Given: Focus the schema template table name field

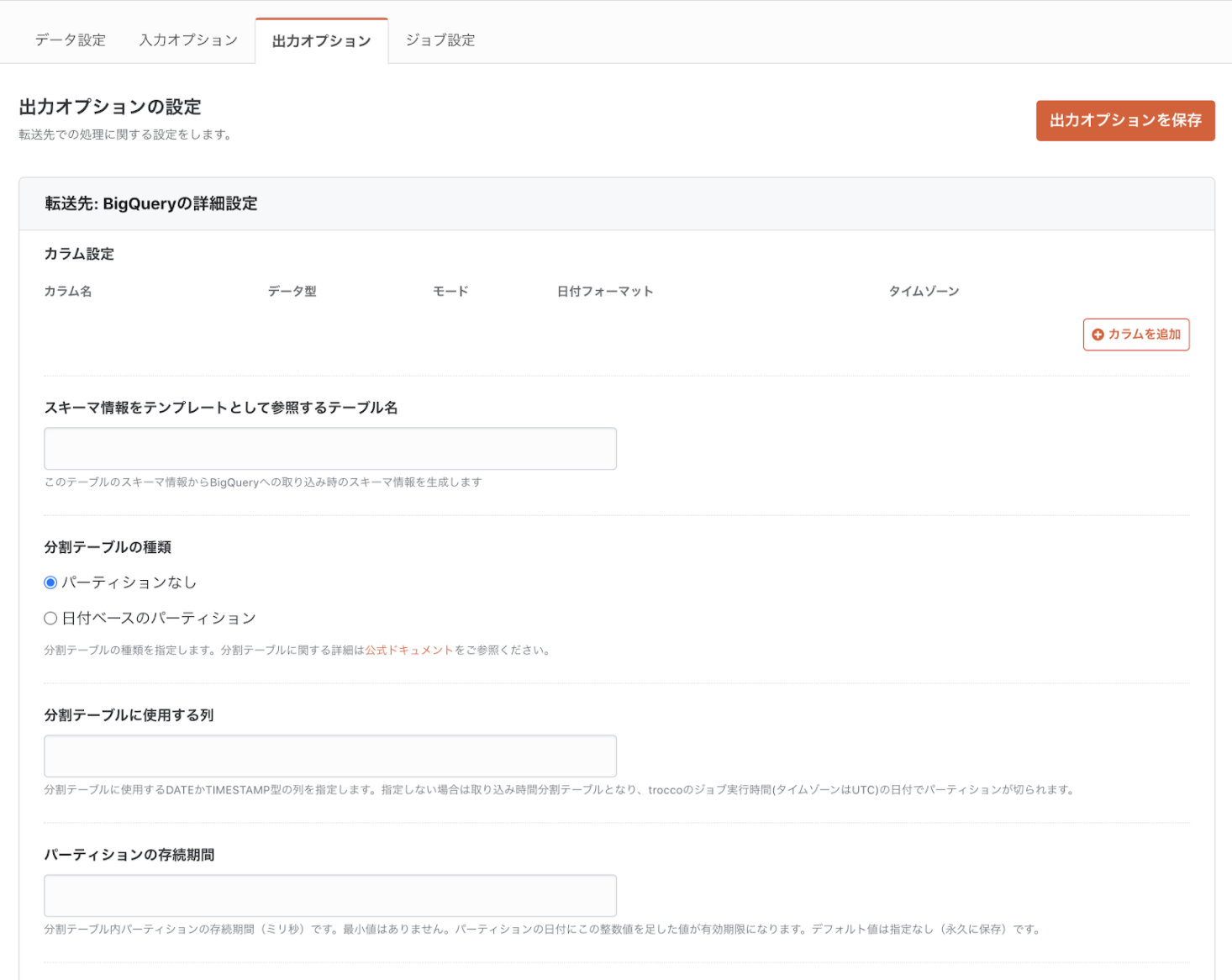Looking at the screenshot, I should 330,449.
